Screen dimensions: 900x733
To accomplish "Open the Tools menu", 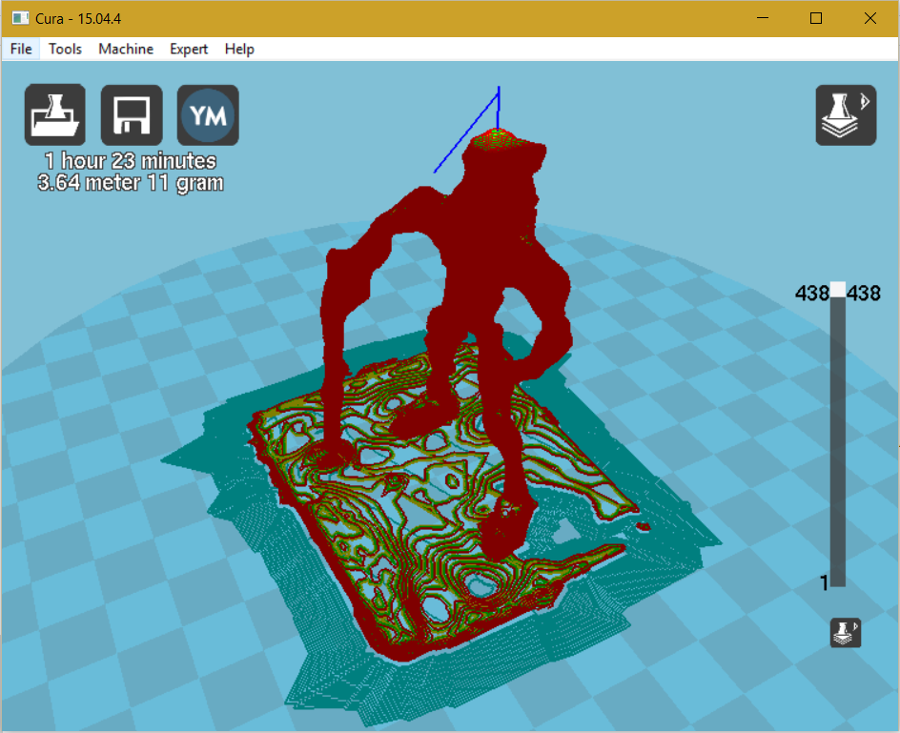I will pyautogui.click(x=65, y=49).
